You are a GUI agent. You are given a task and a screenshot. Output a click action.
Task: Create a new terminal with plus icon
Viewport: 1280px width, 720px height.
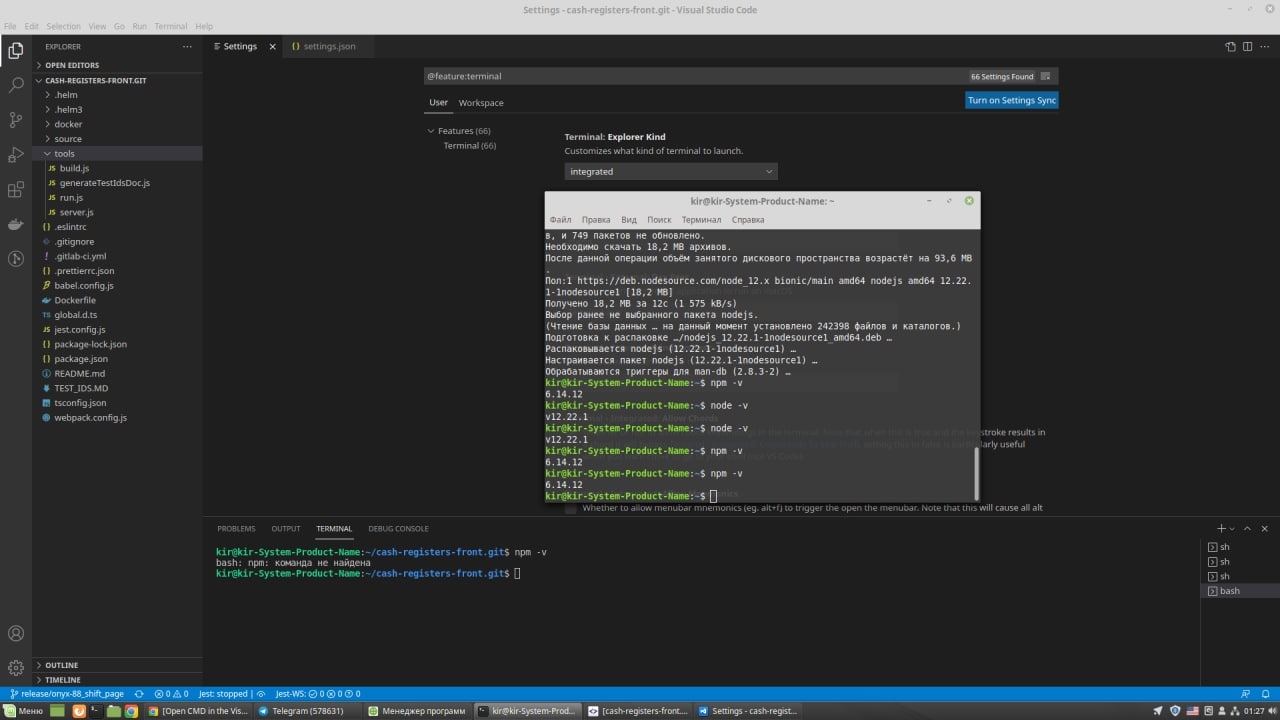1221,528
